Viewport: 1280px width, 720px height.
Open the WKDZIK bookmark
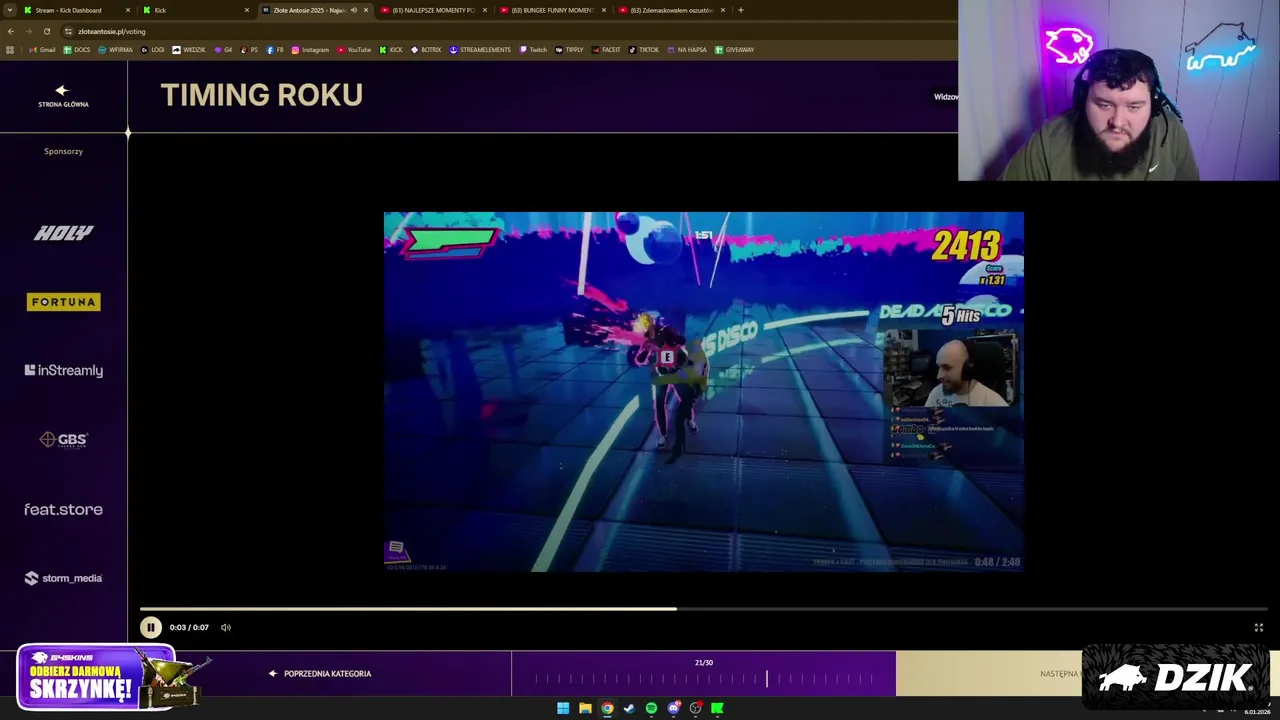189,50
